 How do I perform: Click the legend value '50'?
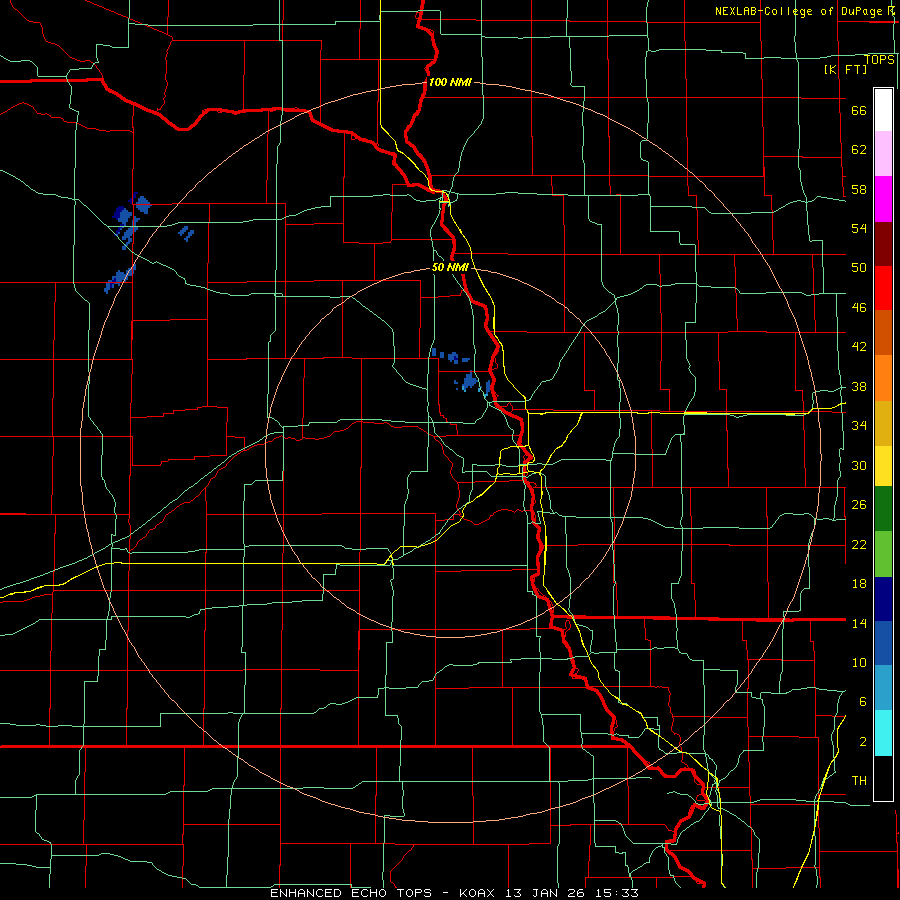point(859,268)
